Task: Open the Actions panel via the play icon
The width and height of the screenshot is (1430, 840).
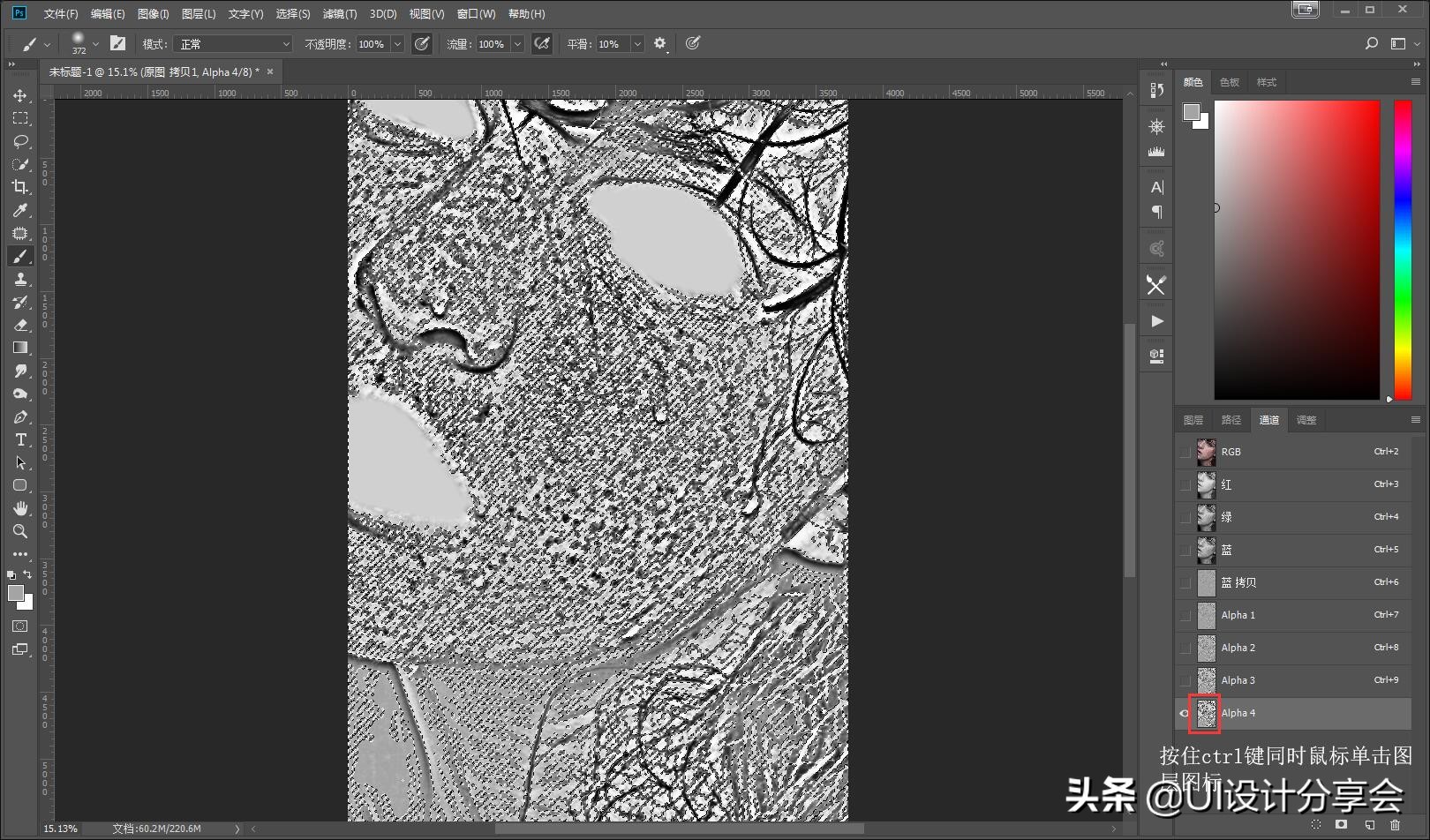Action: tap(1156, 319)
